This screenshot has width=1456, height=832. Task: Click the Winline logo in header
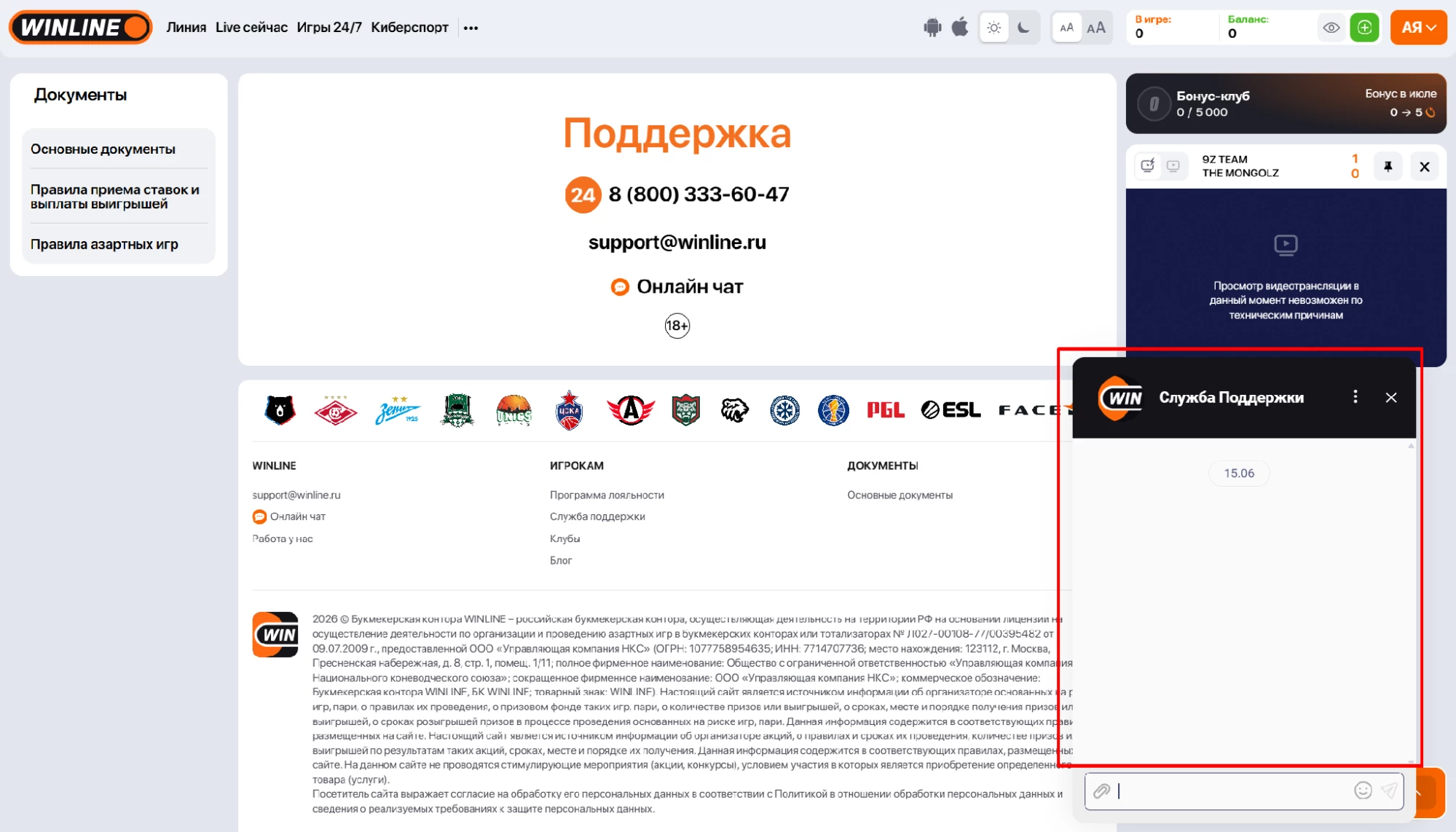click(80, 28)
